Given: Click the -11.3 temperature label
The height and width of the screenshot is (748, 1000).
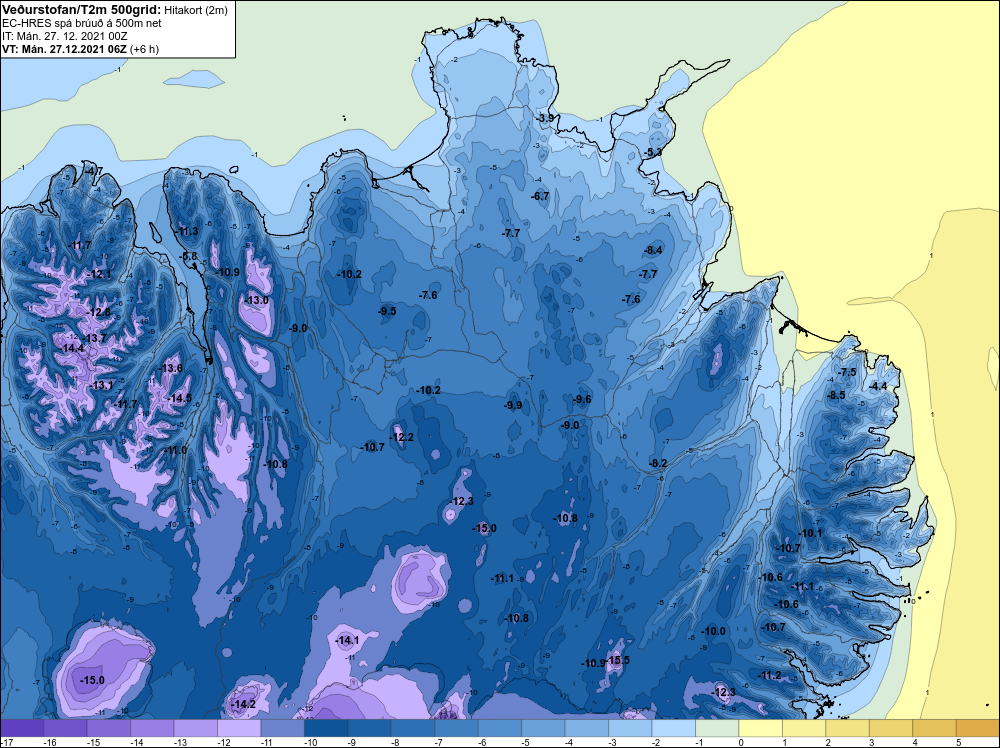Looking at the screenshot, I should point(187,231).
